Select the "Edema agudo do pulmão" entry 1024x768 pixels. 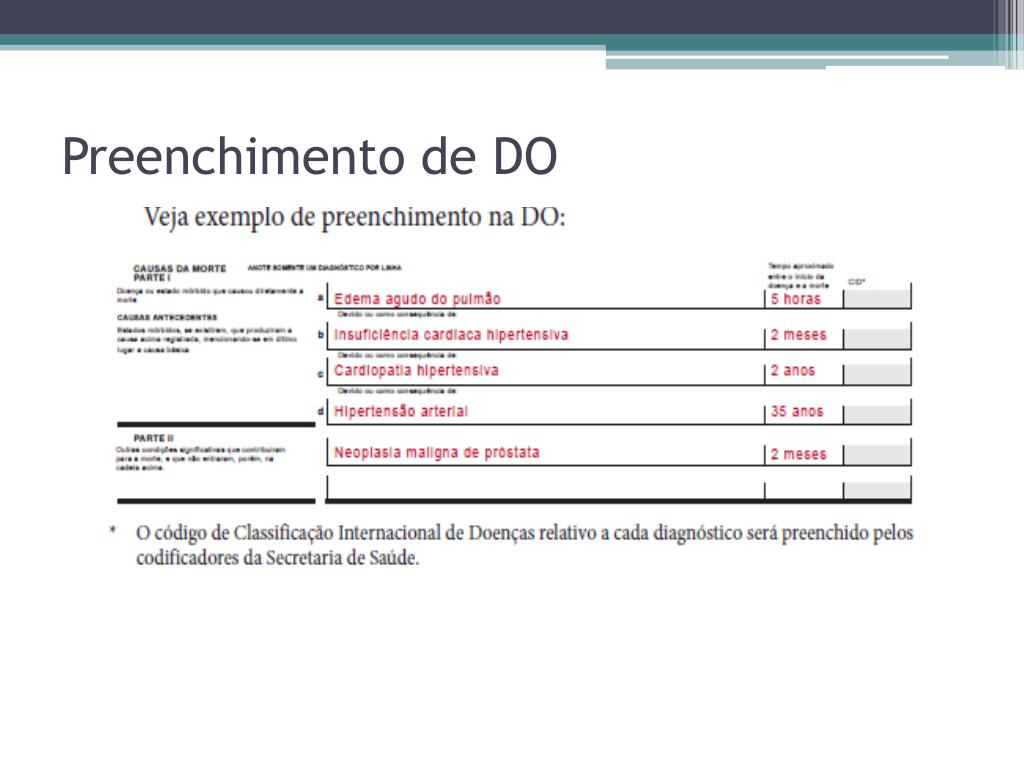point(417,299)
